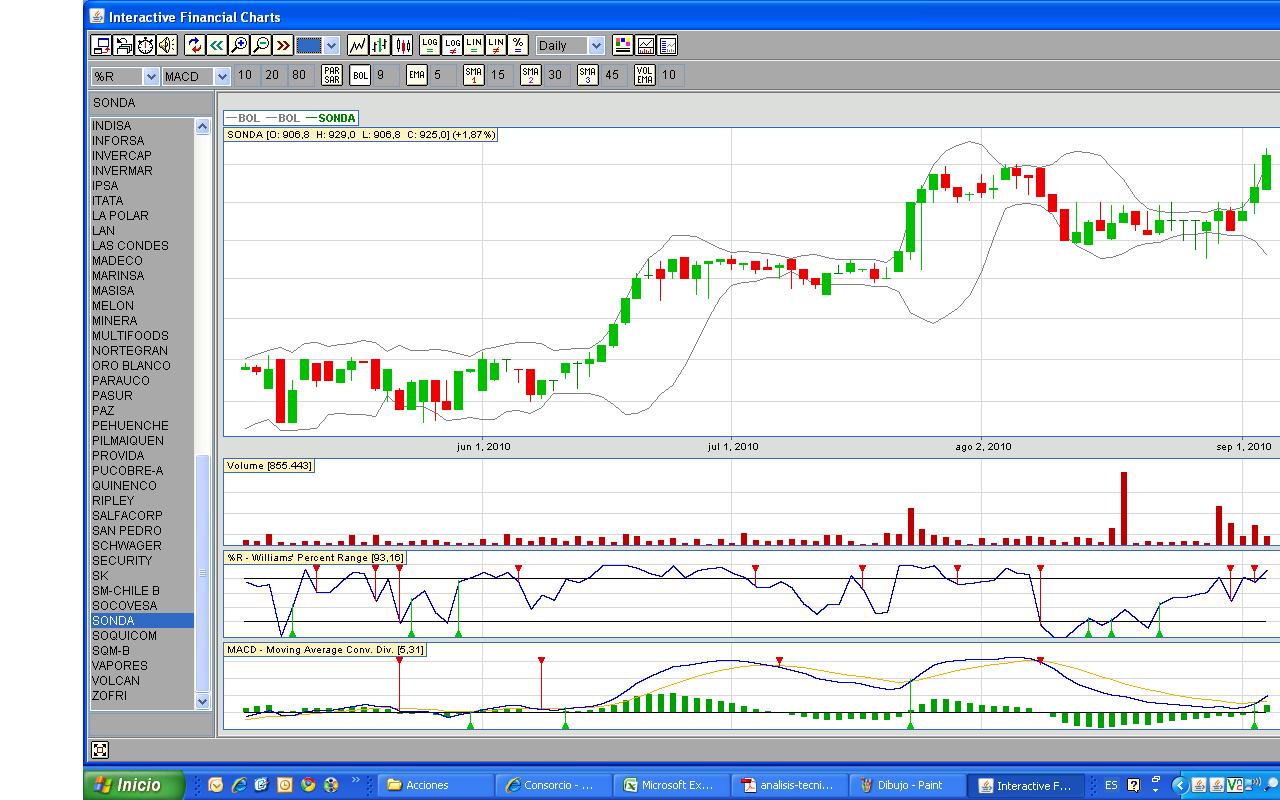This screenshot has width=1280, height=800.
Task: Toggle the PAR SAR indicator
Action: point(332,75)
